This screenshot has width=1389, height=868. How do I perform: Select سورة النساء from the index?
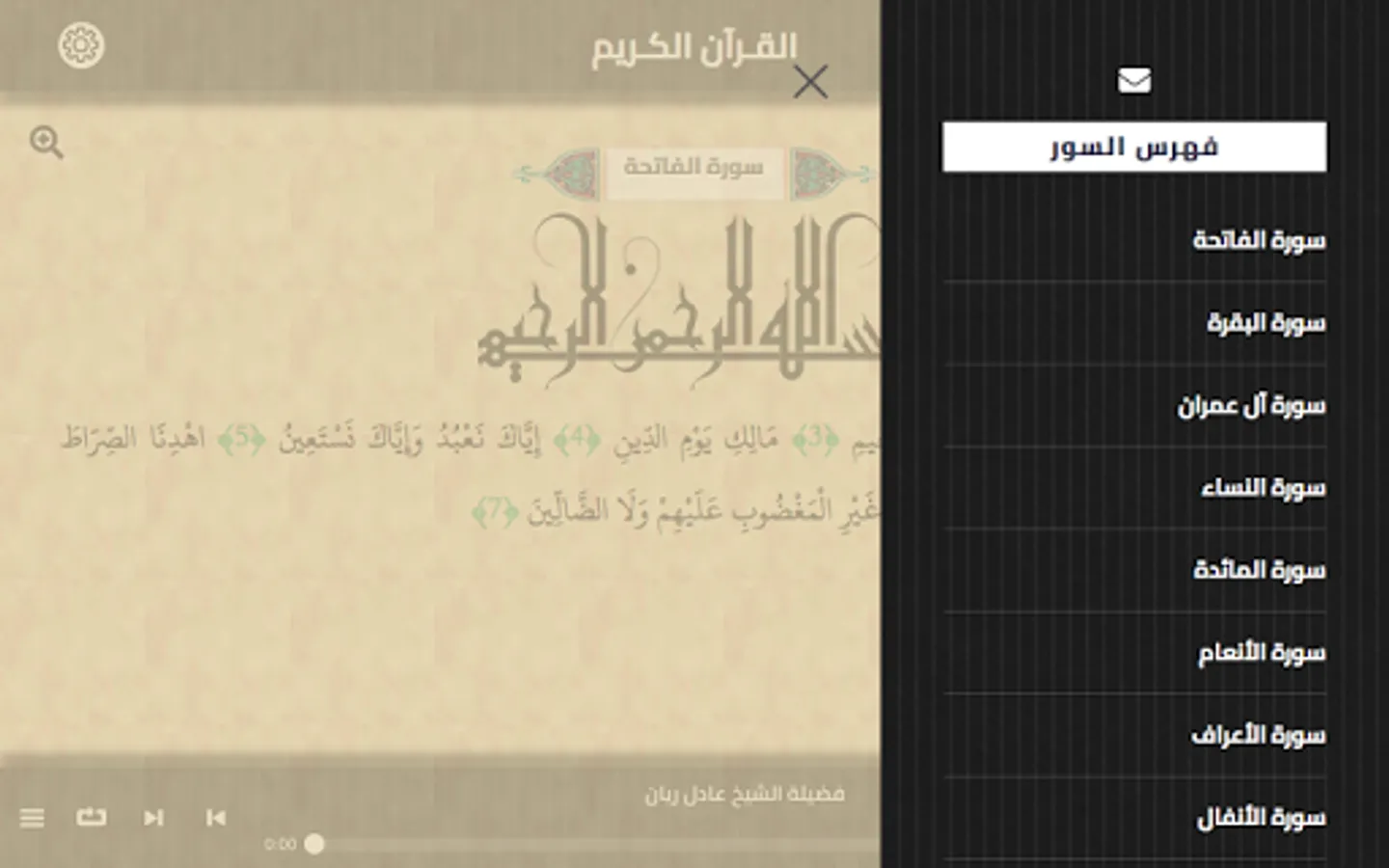coord(1263,487)
